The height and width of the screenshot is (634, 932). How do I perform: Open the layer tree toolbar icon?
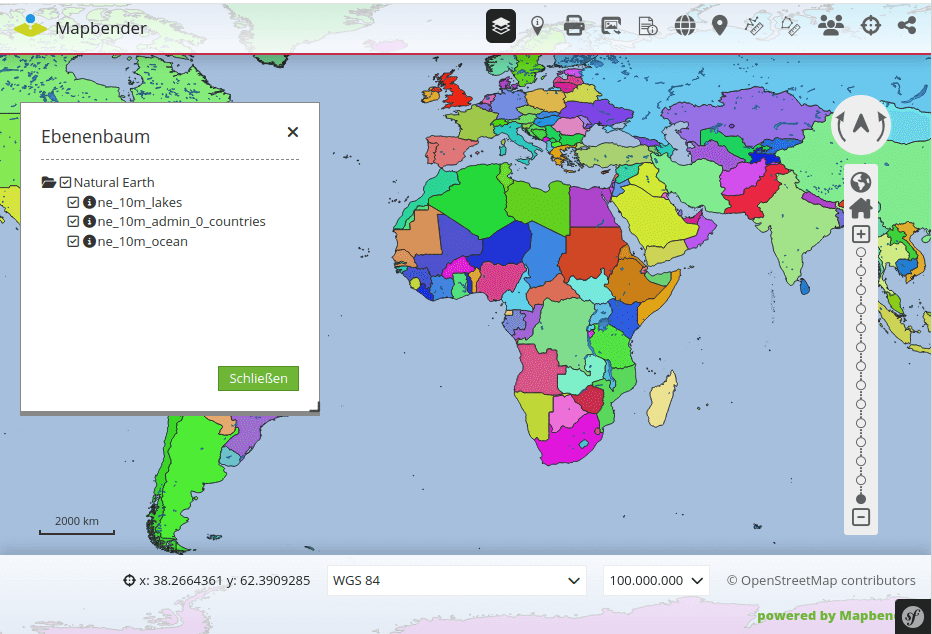click(500, 25)
